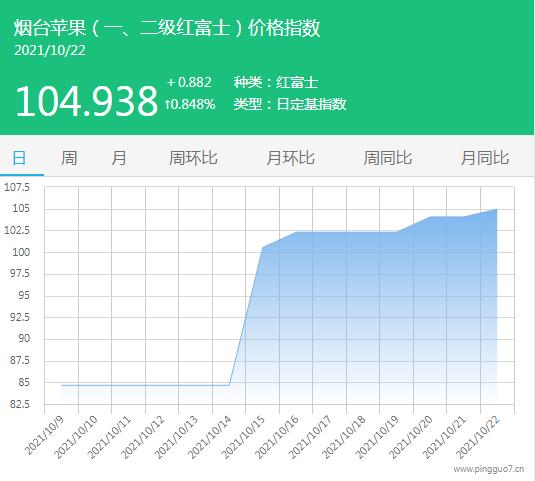Screen dimensions: 535x481
Task: Click the chart data point for 2021/10/14
Action: click(x=229, y=385)
